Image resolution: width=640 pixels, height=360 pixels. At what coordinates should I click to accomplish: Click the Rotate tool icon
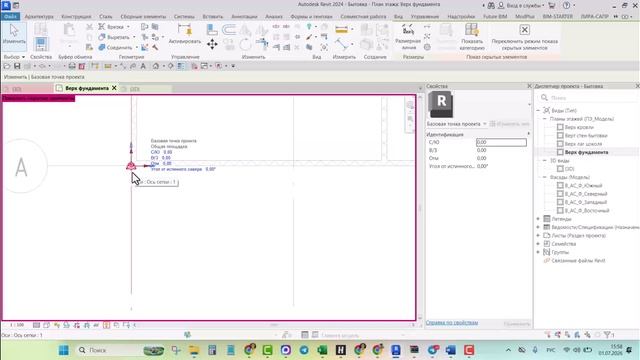(245, 44)
